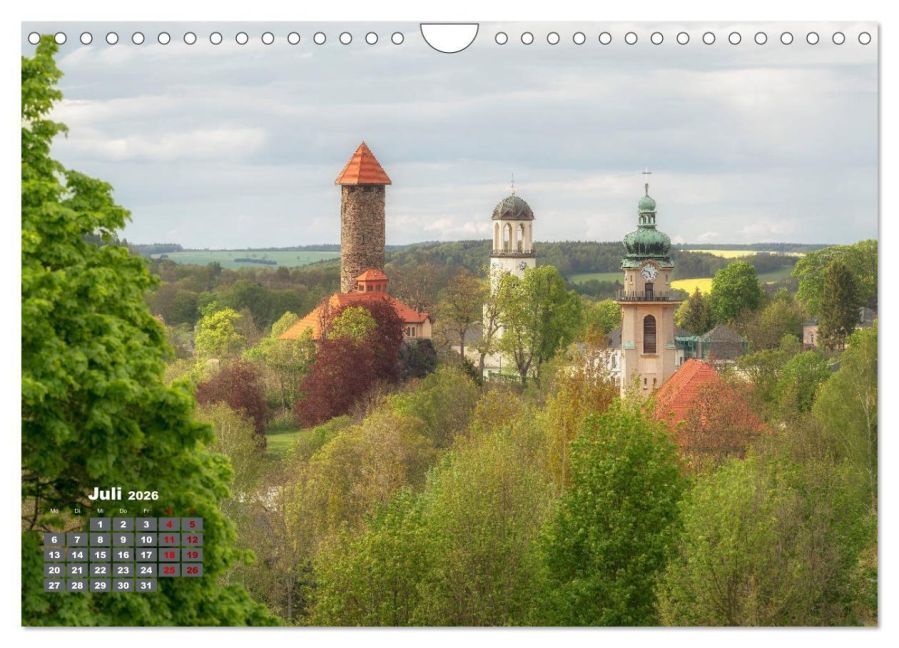Click Sunday the 12th in red
The image size is (899, 648).
tap(192, 539)
